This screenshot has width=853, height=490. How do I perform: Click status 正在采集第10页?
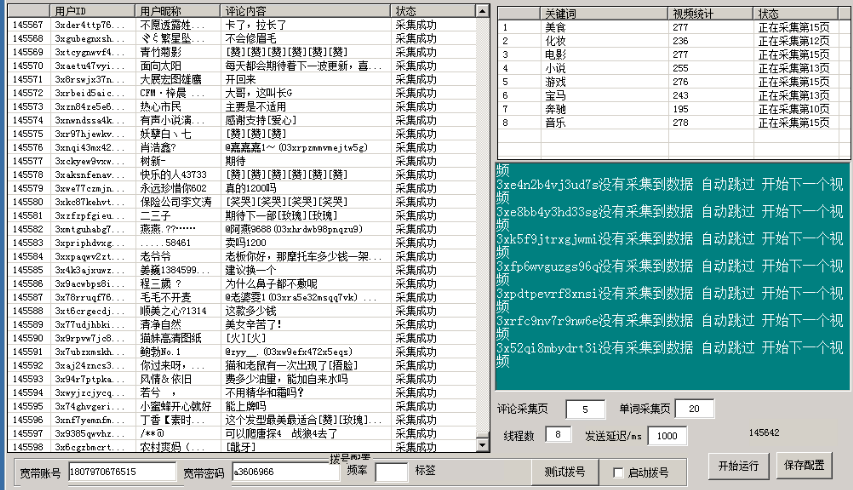click(794, 109)
